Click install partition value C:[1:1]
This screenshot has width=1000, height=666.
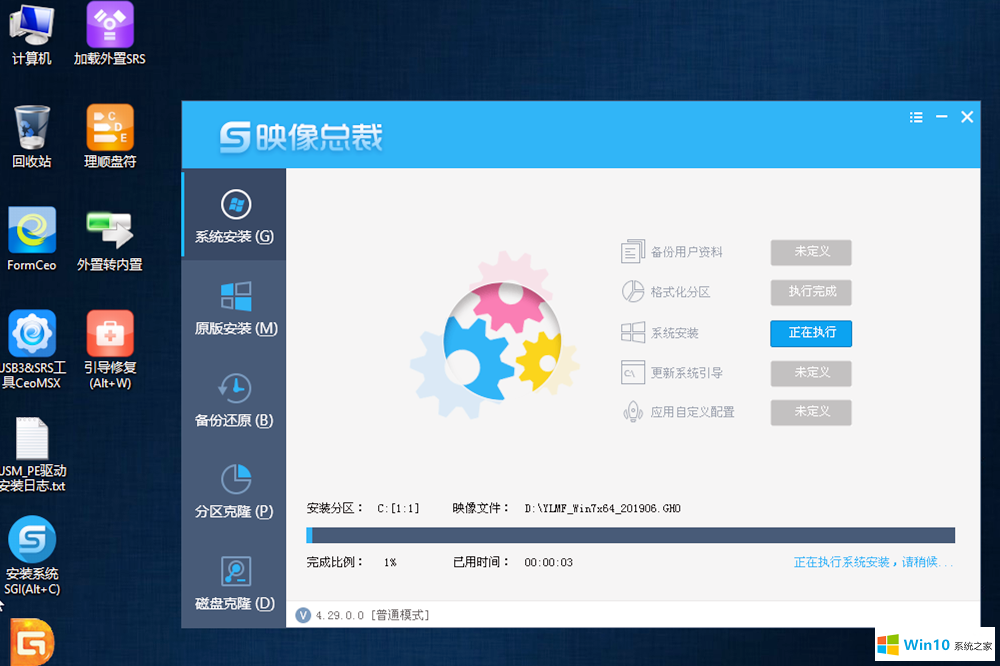pyautogui.click(x=398, y=508)
